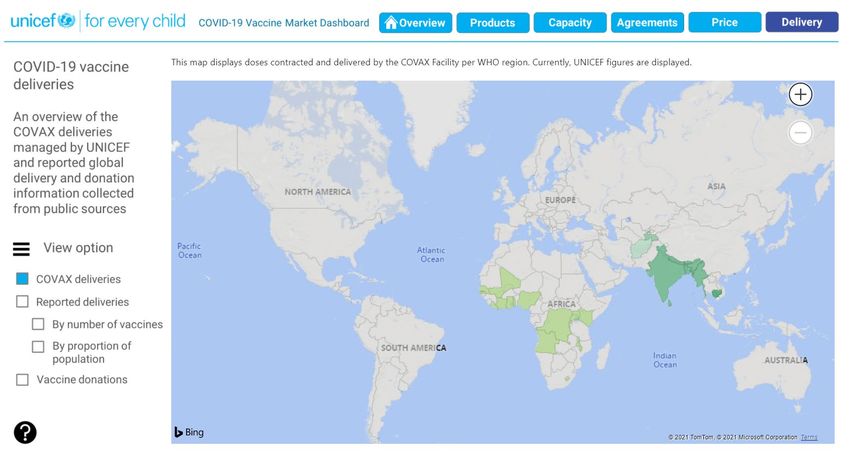850x473 pixels.
Task: Click the Atlantic Ocean label
Action: coord(431,255)
